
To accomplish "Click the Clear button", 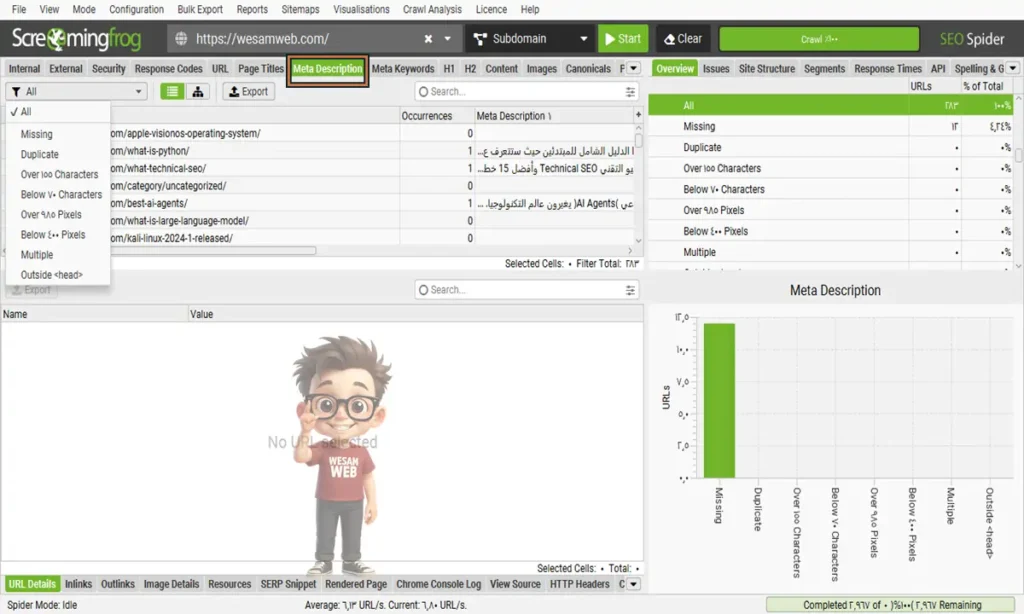I will click(x=683, y=39).
